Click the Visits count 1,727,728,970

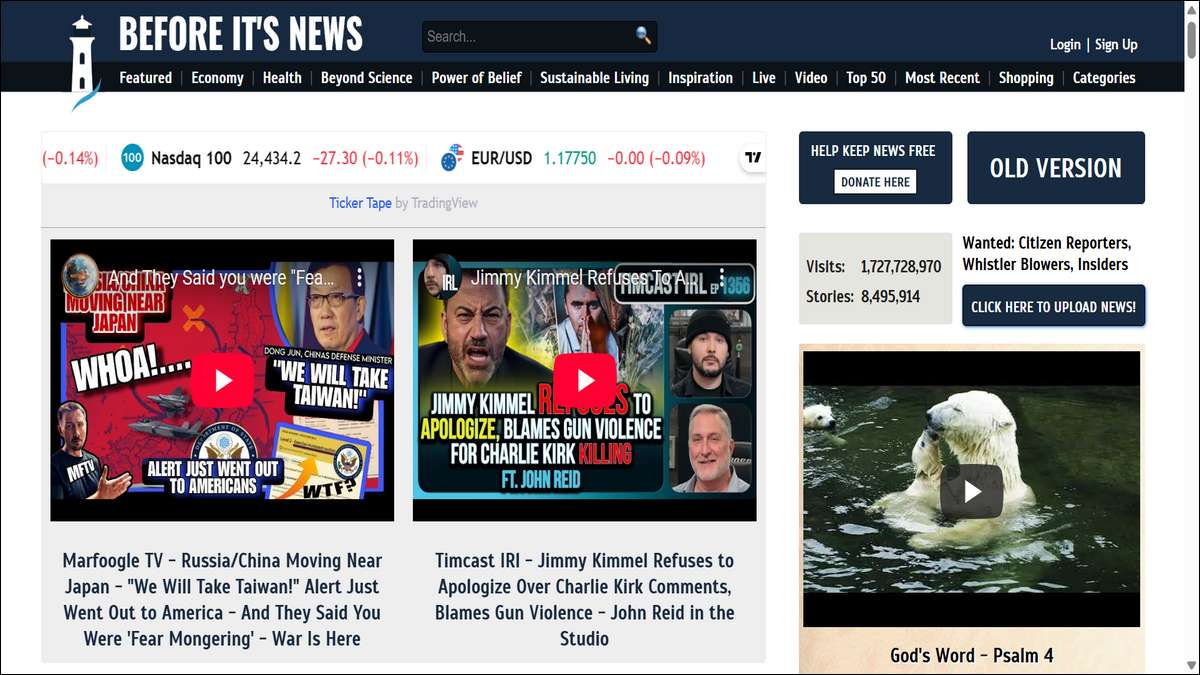pyautogui.click(x=901, y=267)
